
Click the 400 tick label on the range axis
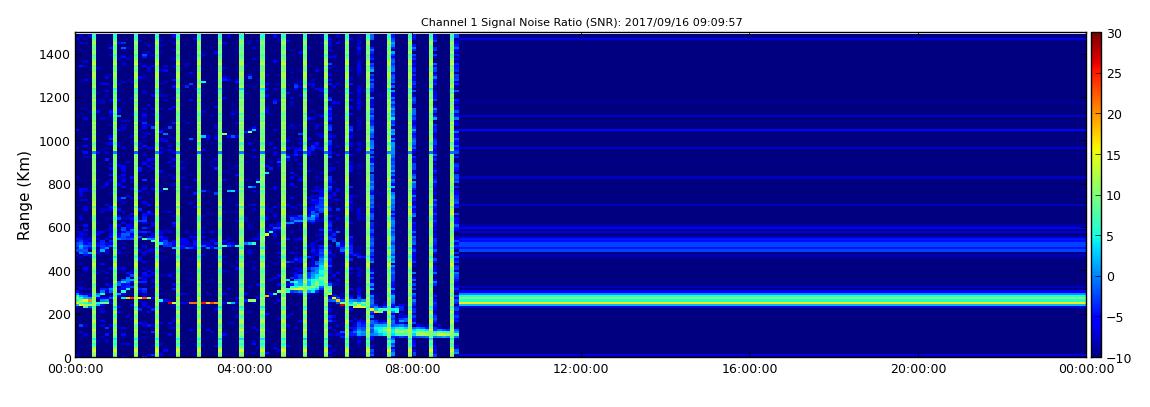coord(59,271)
